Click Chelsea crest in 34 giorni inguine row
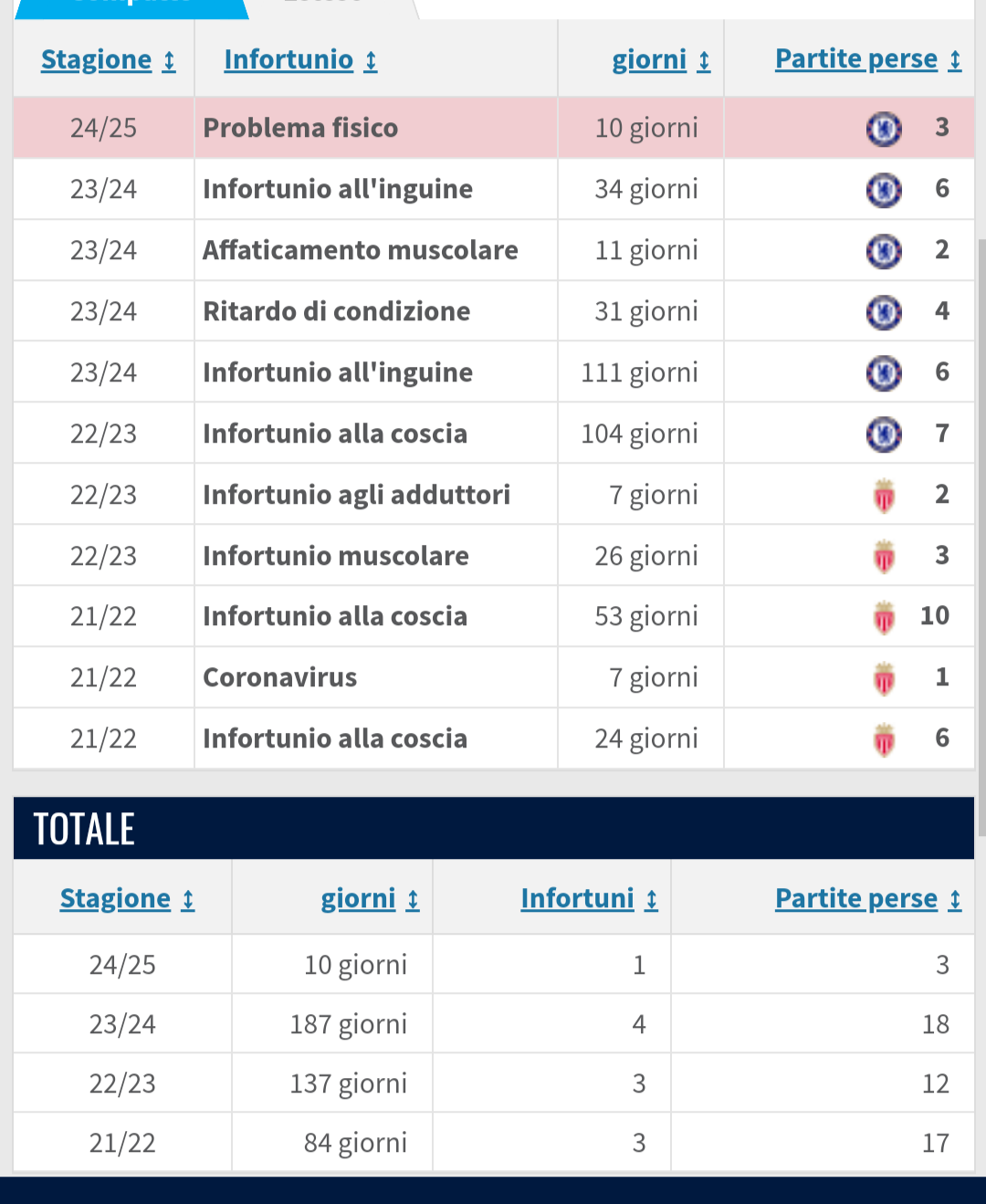The image size is (986, 1204). pos(883,190)
